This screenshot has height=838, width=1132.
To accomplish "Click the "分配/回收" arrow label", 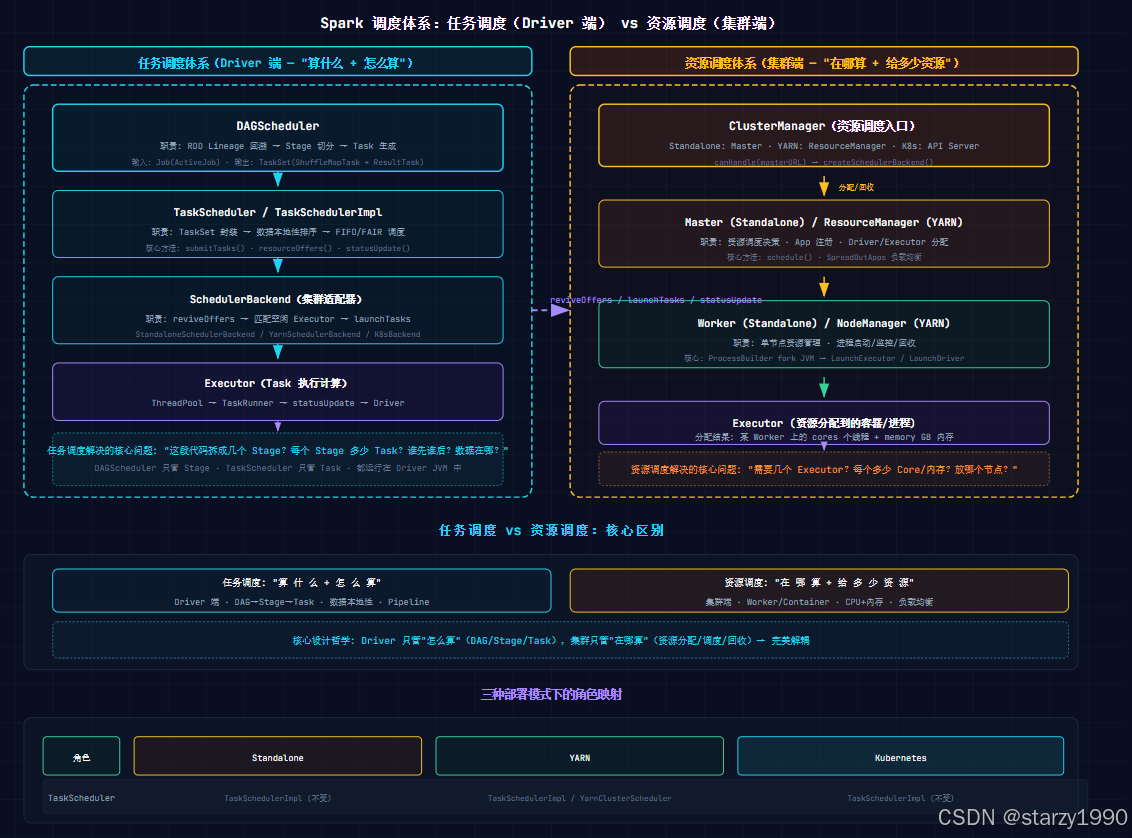I will coord(856,187).
